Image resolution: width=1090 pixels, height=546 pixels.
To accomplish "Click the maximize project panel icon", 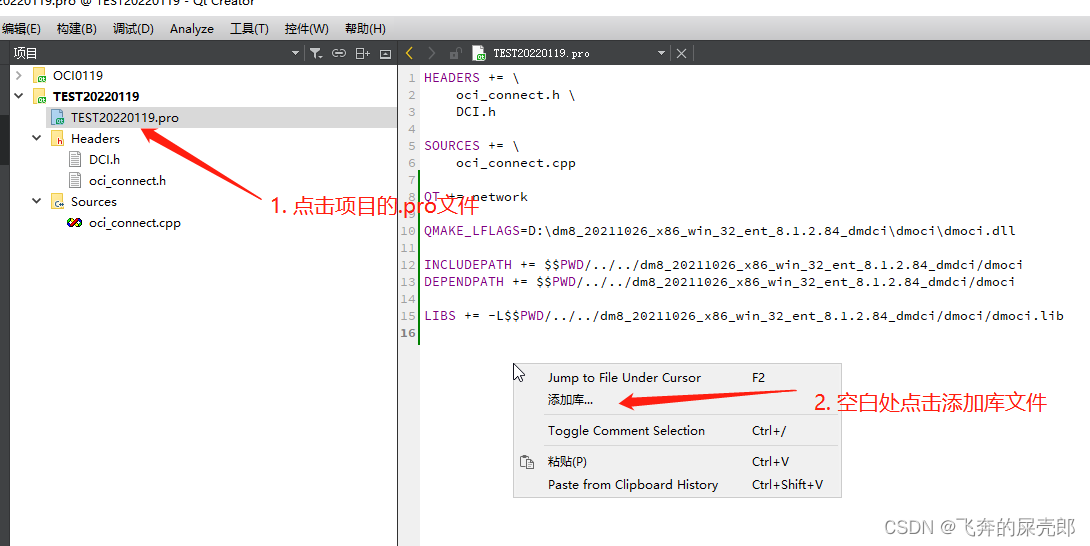I will (x=385, y=54).
